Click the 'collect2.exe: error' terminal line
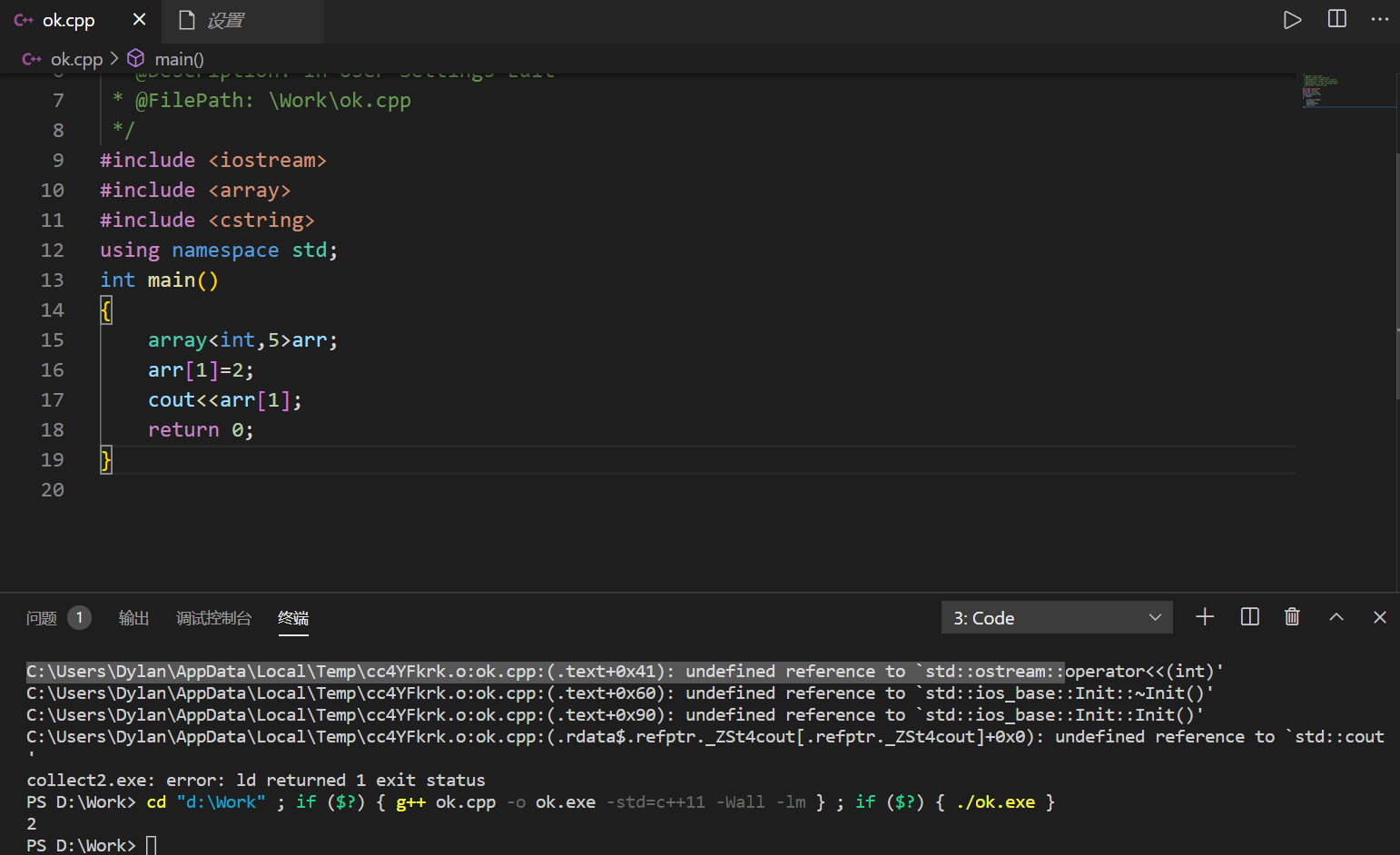Image resolution: width=1400 pixels, height=855 pixels. (x=256, y=780)
